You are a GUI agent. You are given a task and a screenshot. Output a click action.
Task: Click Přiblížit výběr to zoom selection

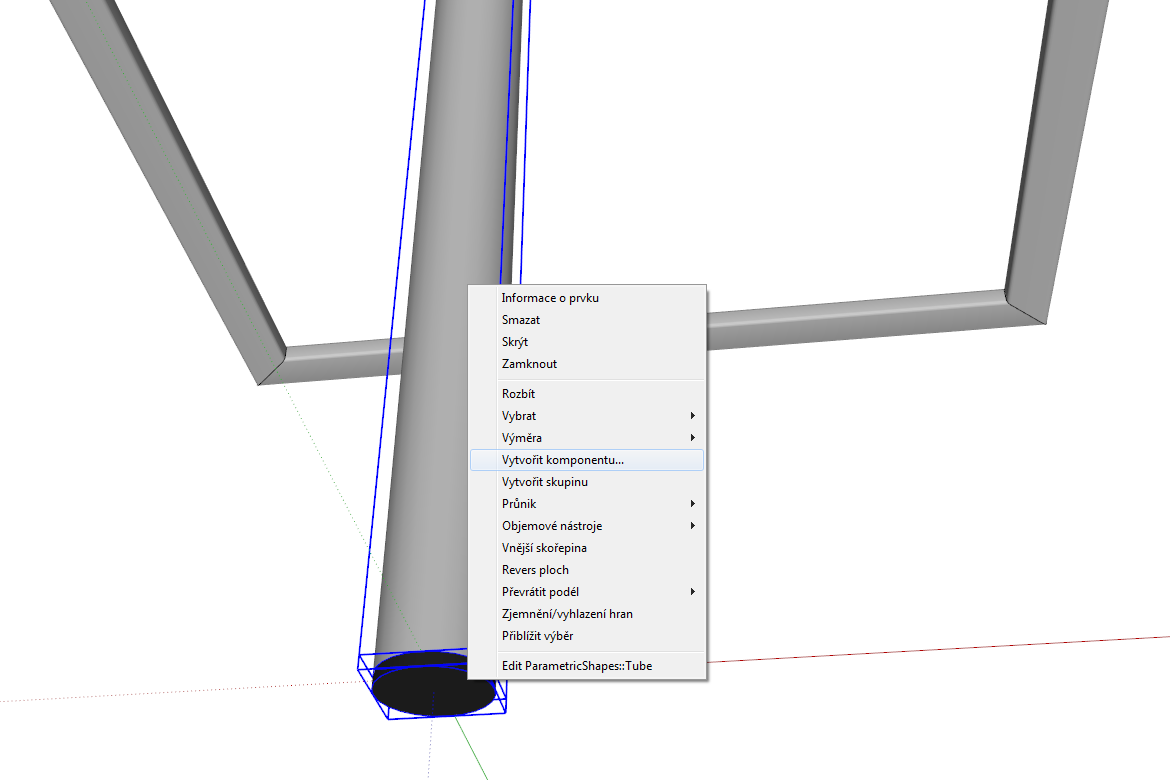coord(537,636)
